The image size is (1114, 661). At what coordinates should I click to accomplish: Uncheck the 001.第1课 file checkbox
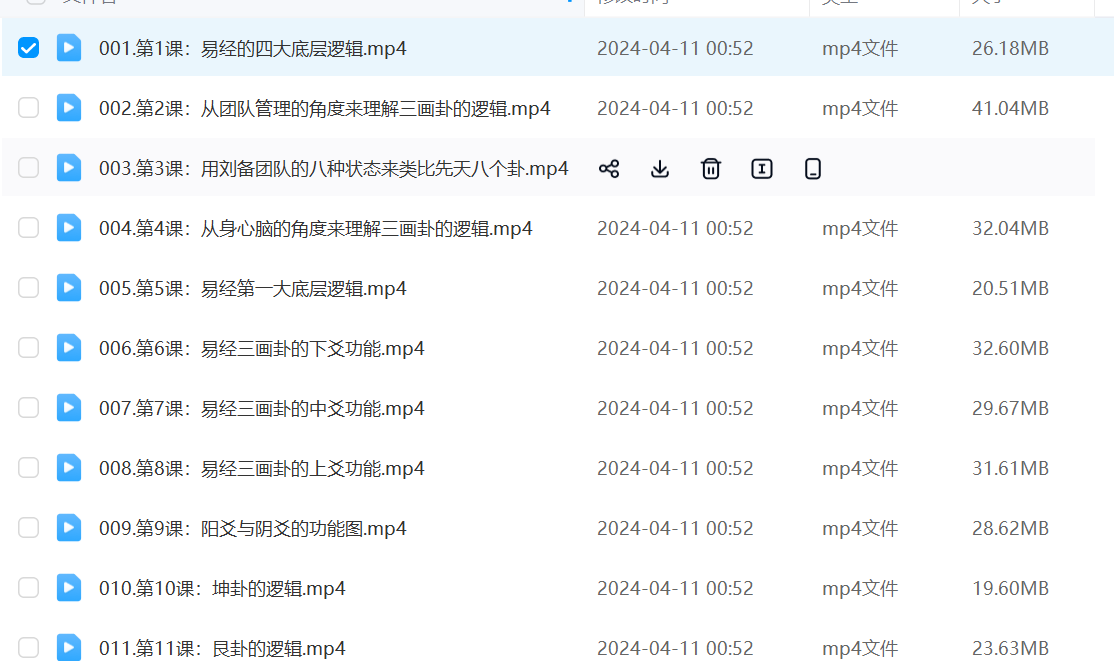pos(29,48)
